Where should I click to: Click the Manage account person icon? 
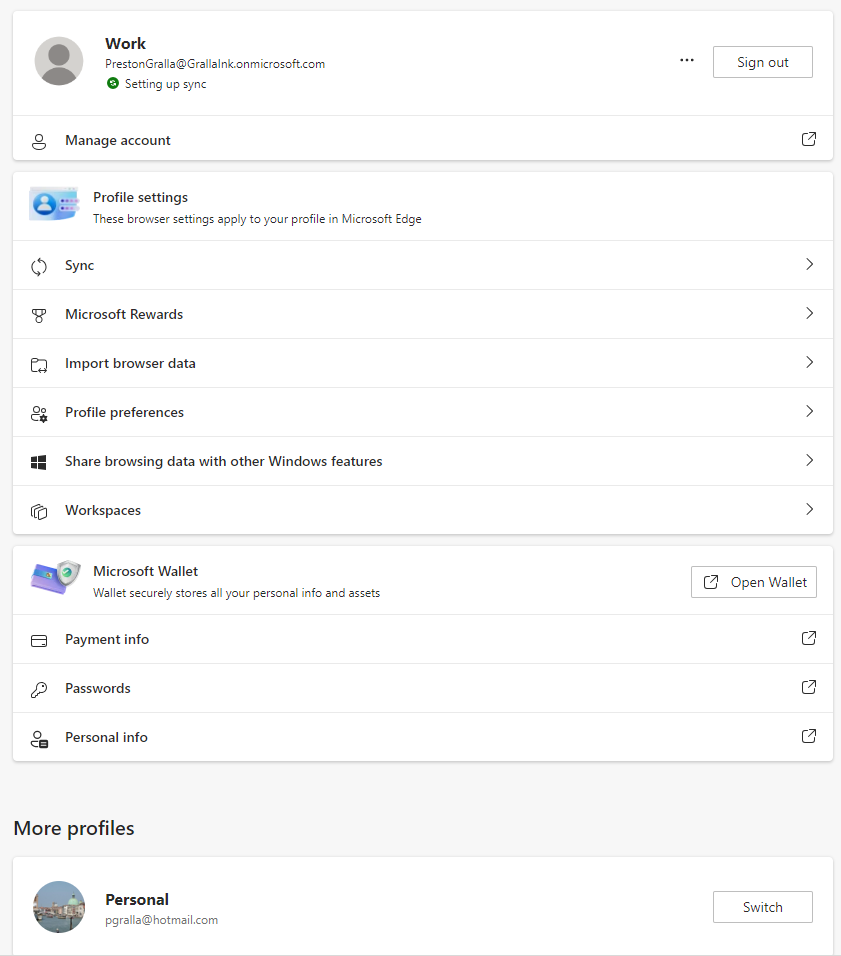[38, 140]
